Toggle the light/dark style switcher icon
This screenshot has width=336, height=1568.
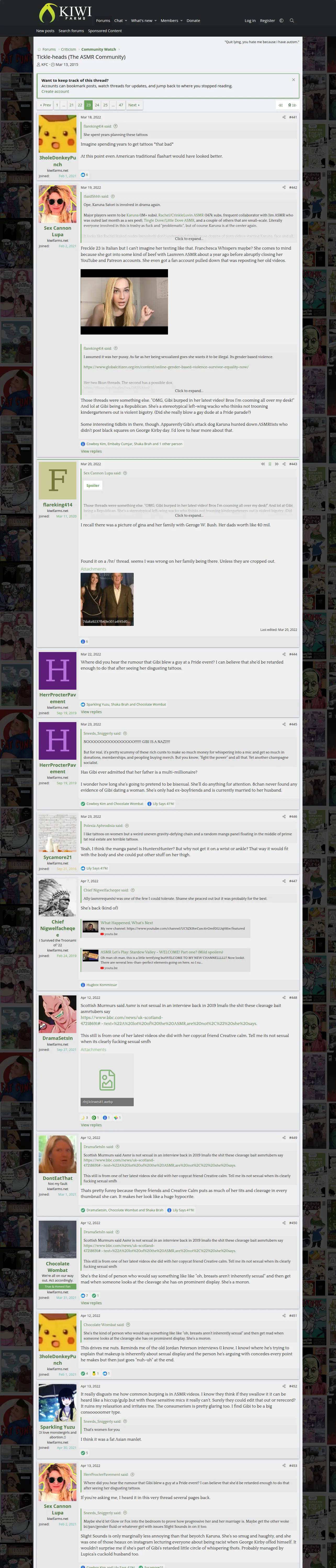[281, 21]
